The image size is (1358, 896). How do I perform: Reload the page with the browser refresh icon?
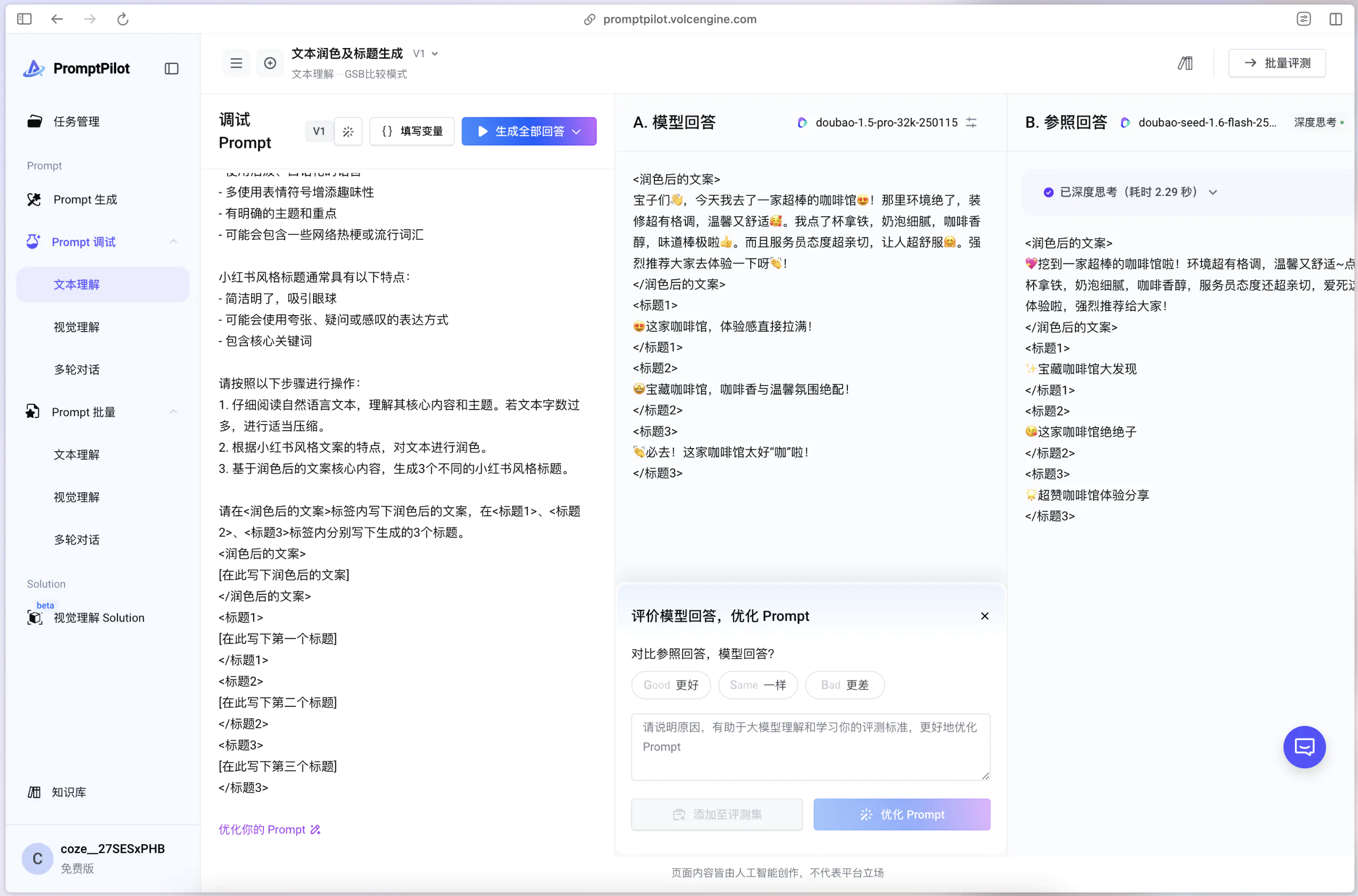[123, 19]
